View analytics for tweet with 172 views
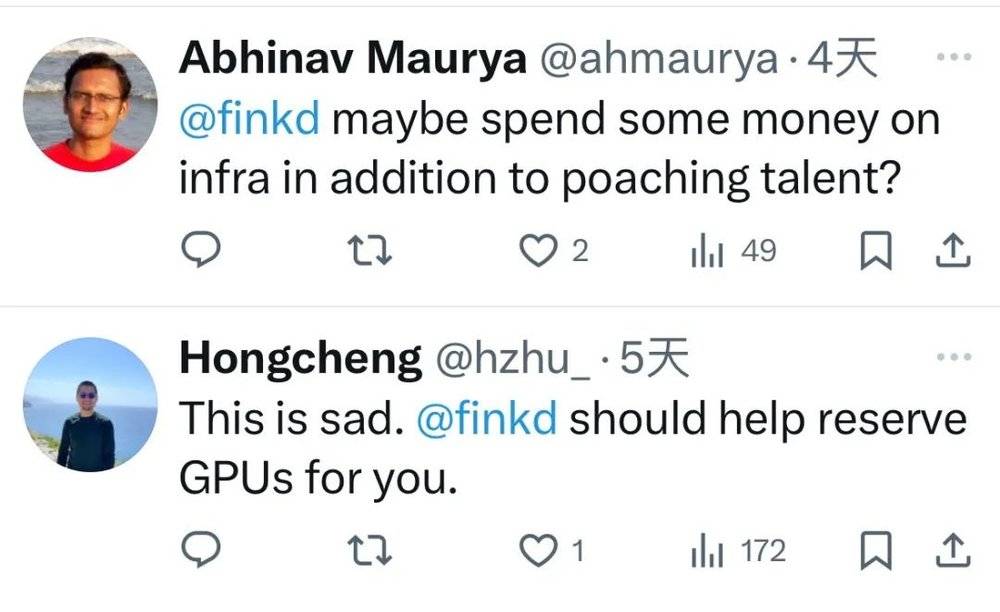The height and width of the screenshot is (612, 1000). tap(705, 550)
